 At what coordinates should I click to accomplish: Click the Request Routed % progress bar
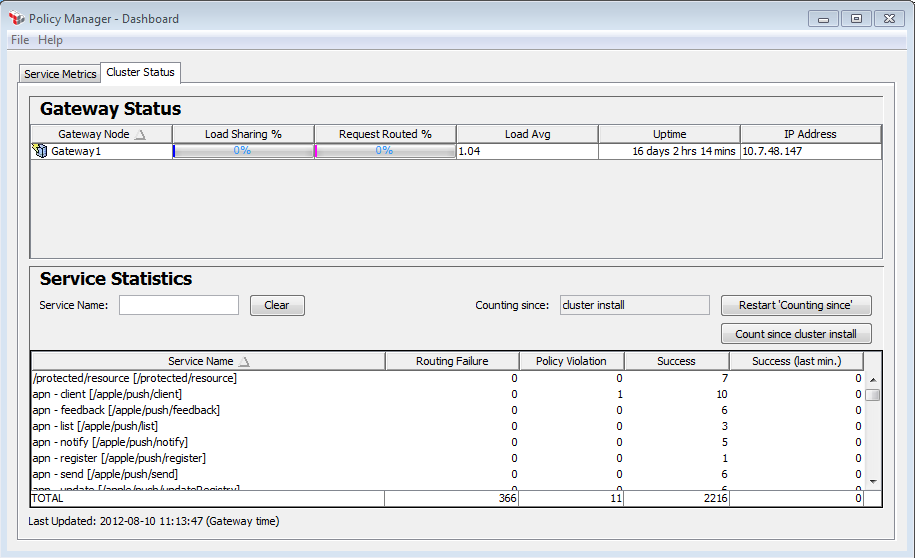tap(385, 151)
